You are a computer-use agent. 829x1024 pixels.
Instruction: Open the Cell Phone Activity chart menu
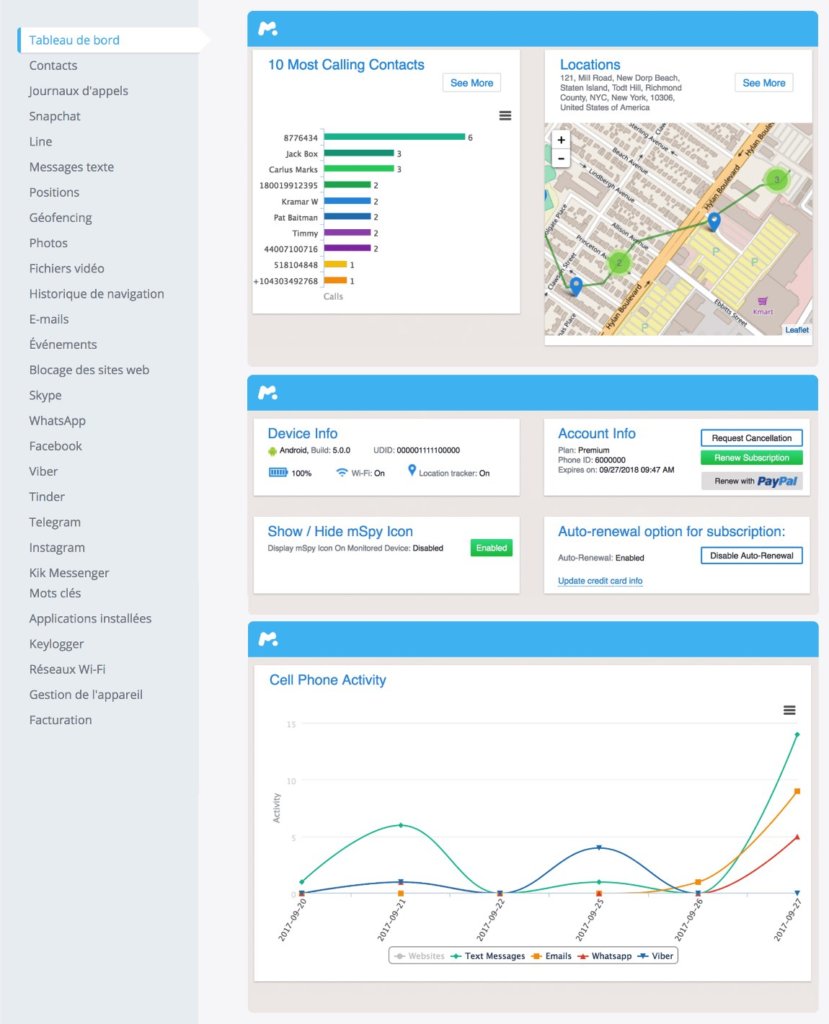(789, 710)
